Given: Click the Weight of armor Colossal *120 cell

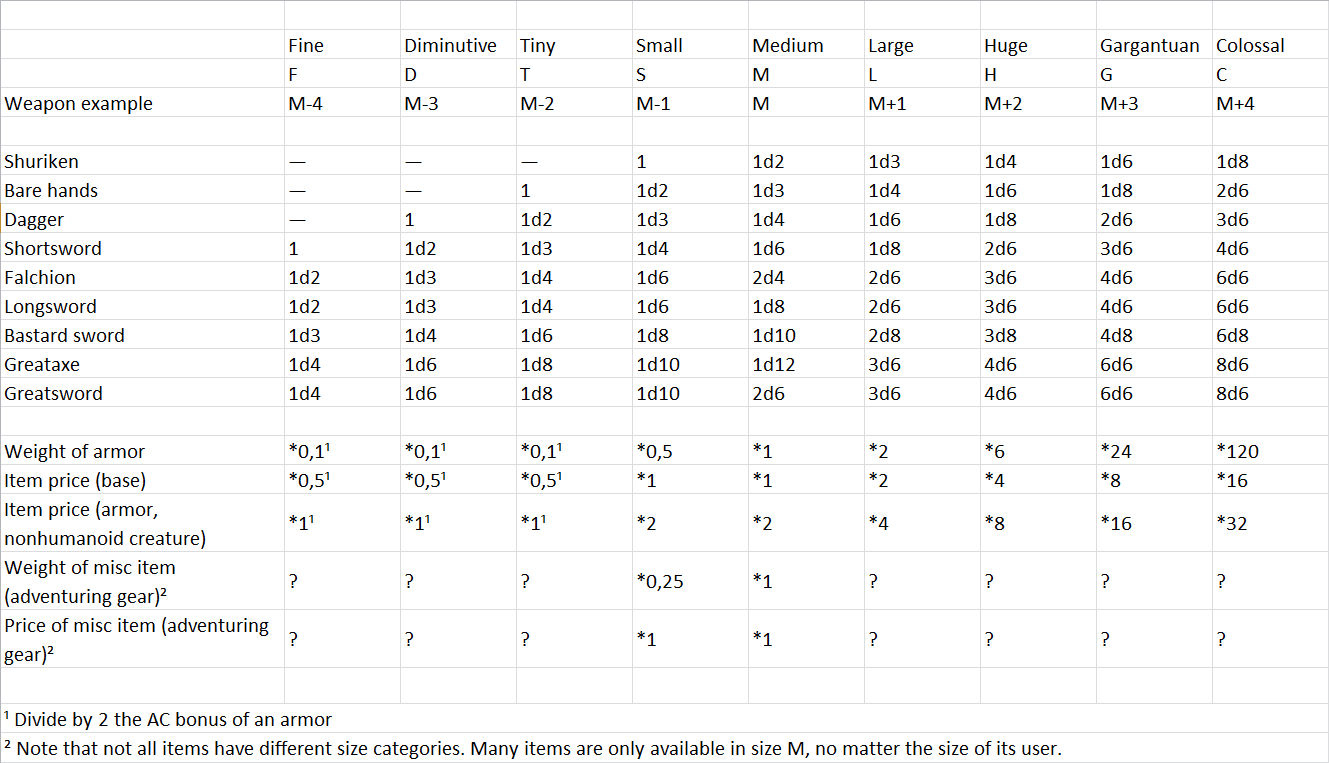Looking at the screenshot, I should [1237, 451].
